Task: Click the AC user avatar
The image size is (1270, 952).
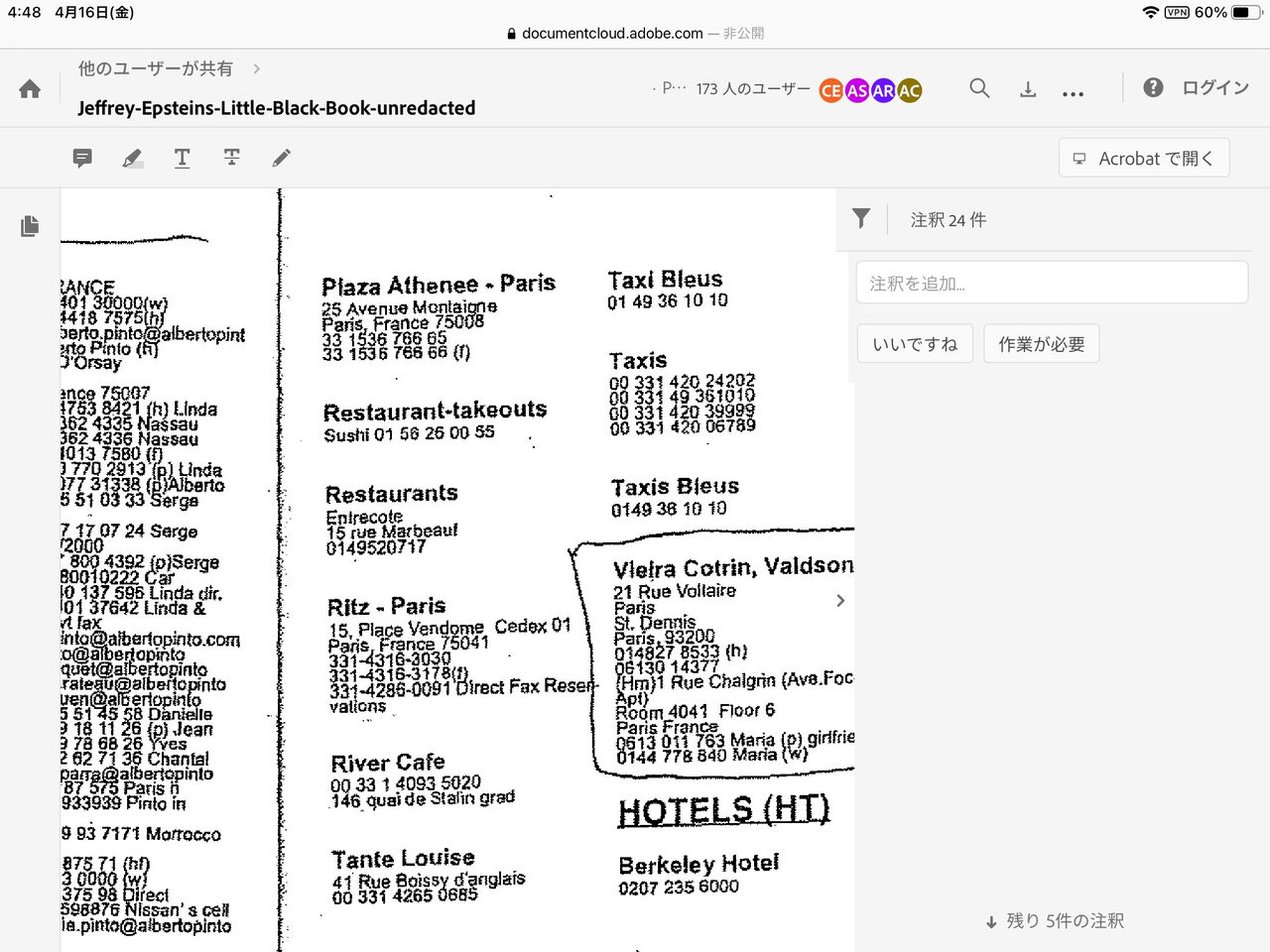Action: pyautogui.click(x=909, y=90)
